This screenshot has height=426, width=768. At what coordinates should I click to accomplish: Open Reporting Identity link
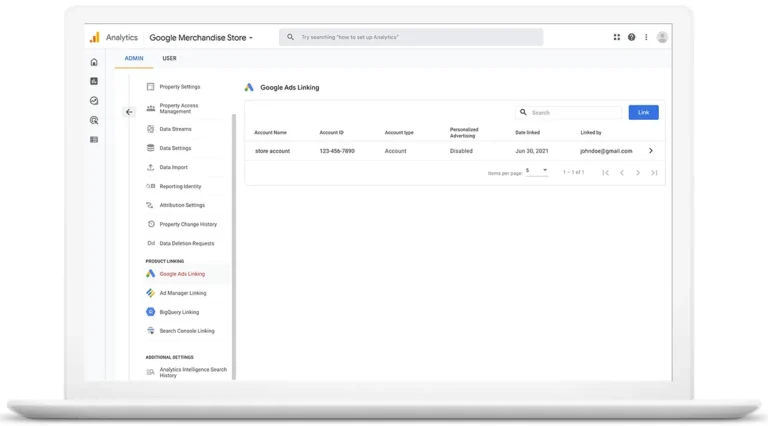coord(180,186)
